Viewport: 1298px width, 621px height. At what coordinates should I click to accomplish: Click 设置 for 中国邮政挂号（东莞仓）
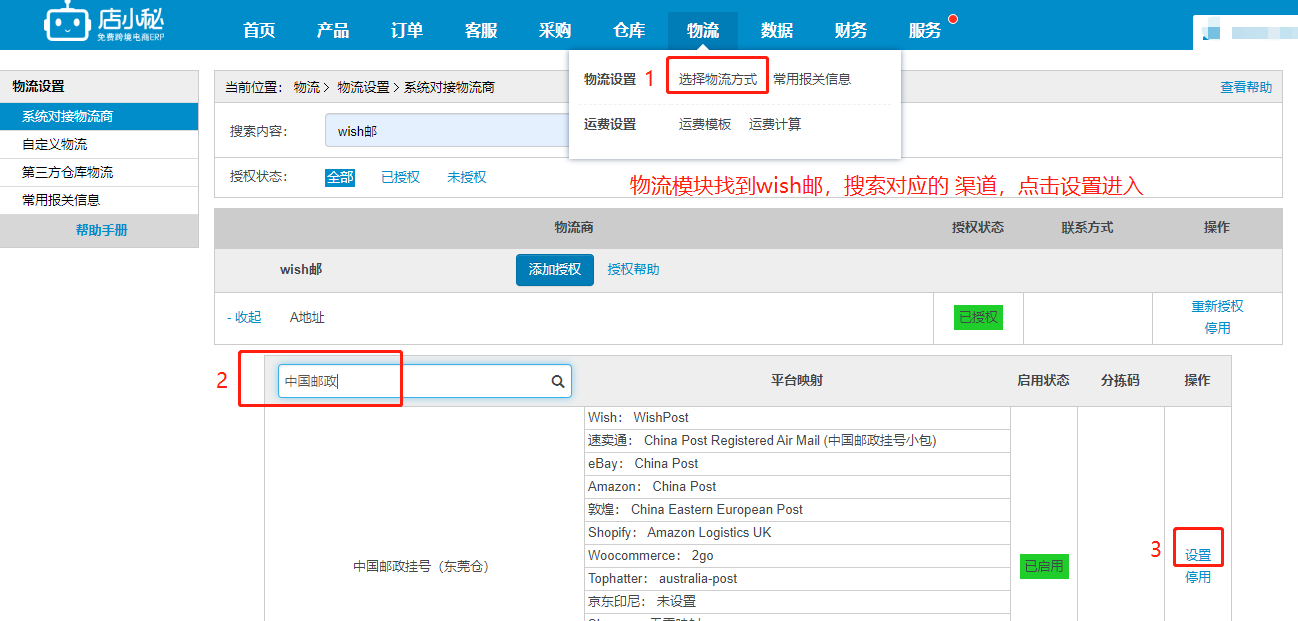click(1198, 555)
